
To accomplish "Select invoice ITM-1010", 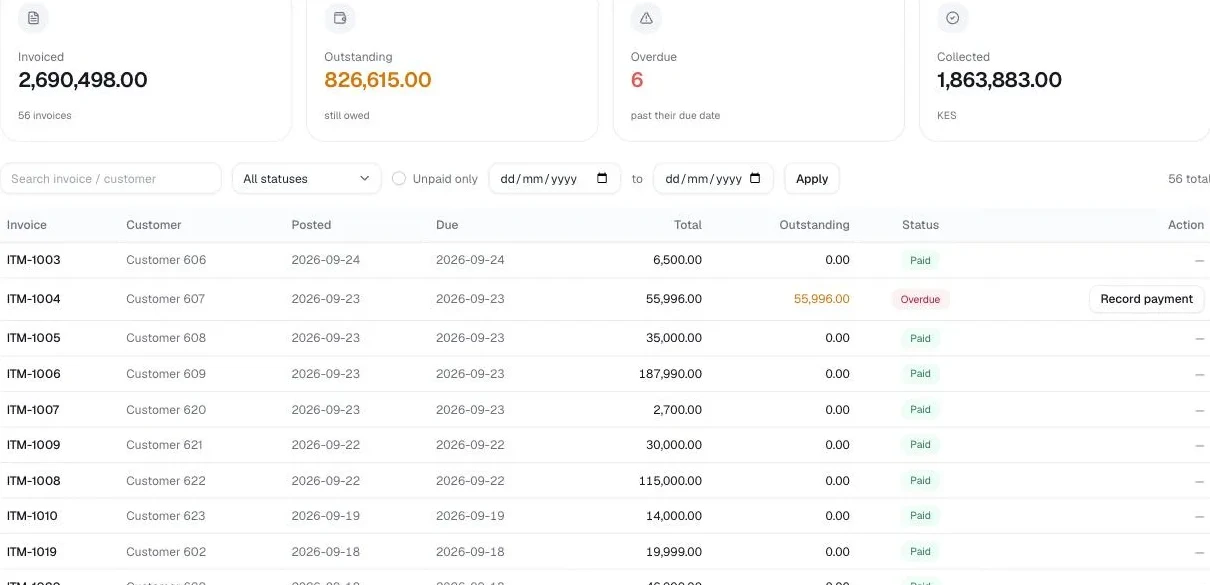I will point(32,516).
